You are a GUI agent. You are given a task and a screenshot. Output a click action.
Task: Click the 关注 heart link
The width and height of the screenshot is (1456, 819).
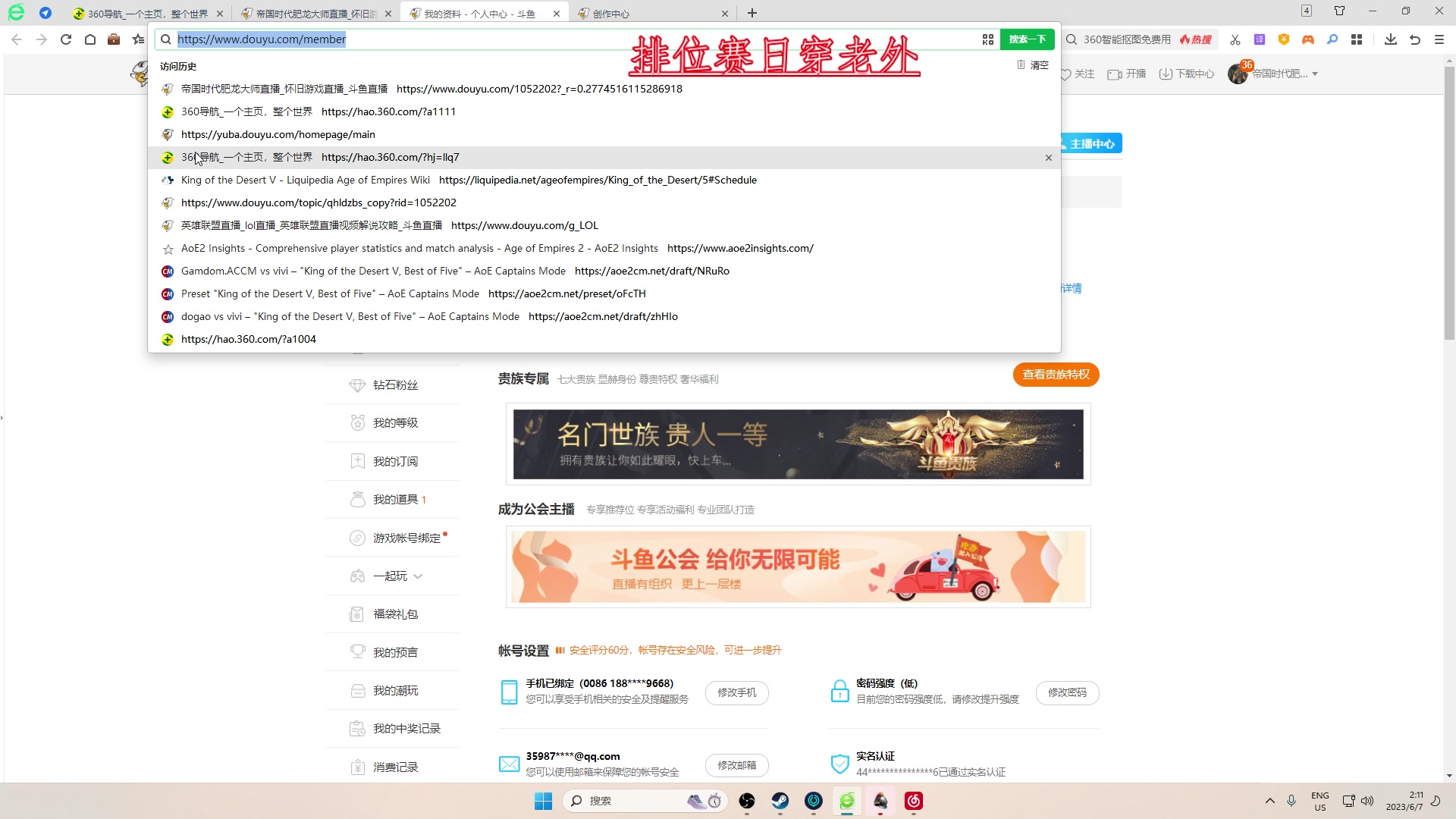(x=1078, y=74)
